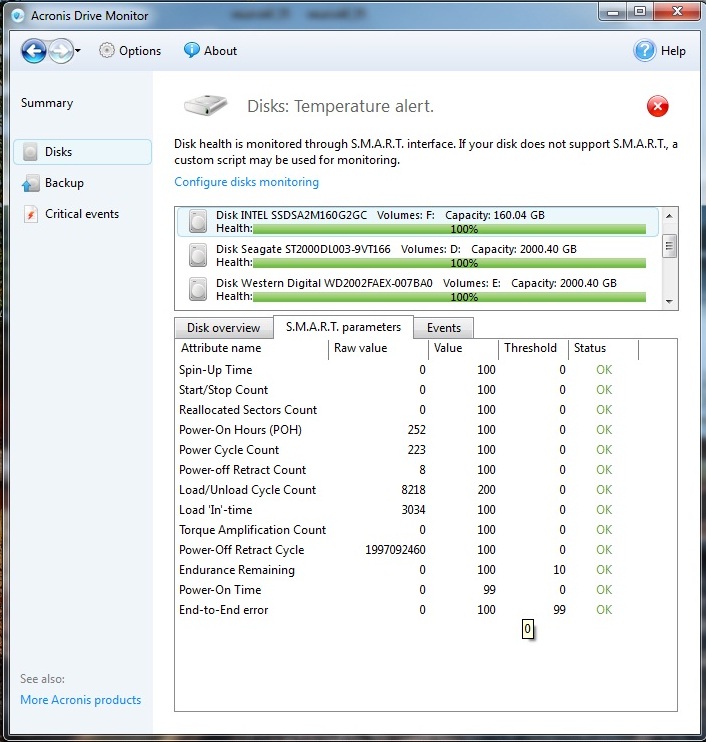Image resolution: width=706 pixels, height=742 pixels.
Task: Click the Help question mark icon
Action: [x=644, y=51]
